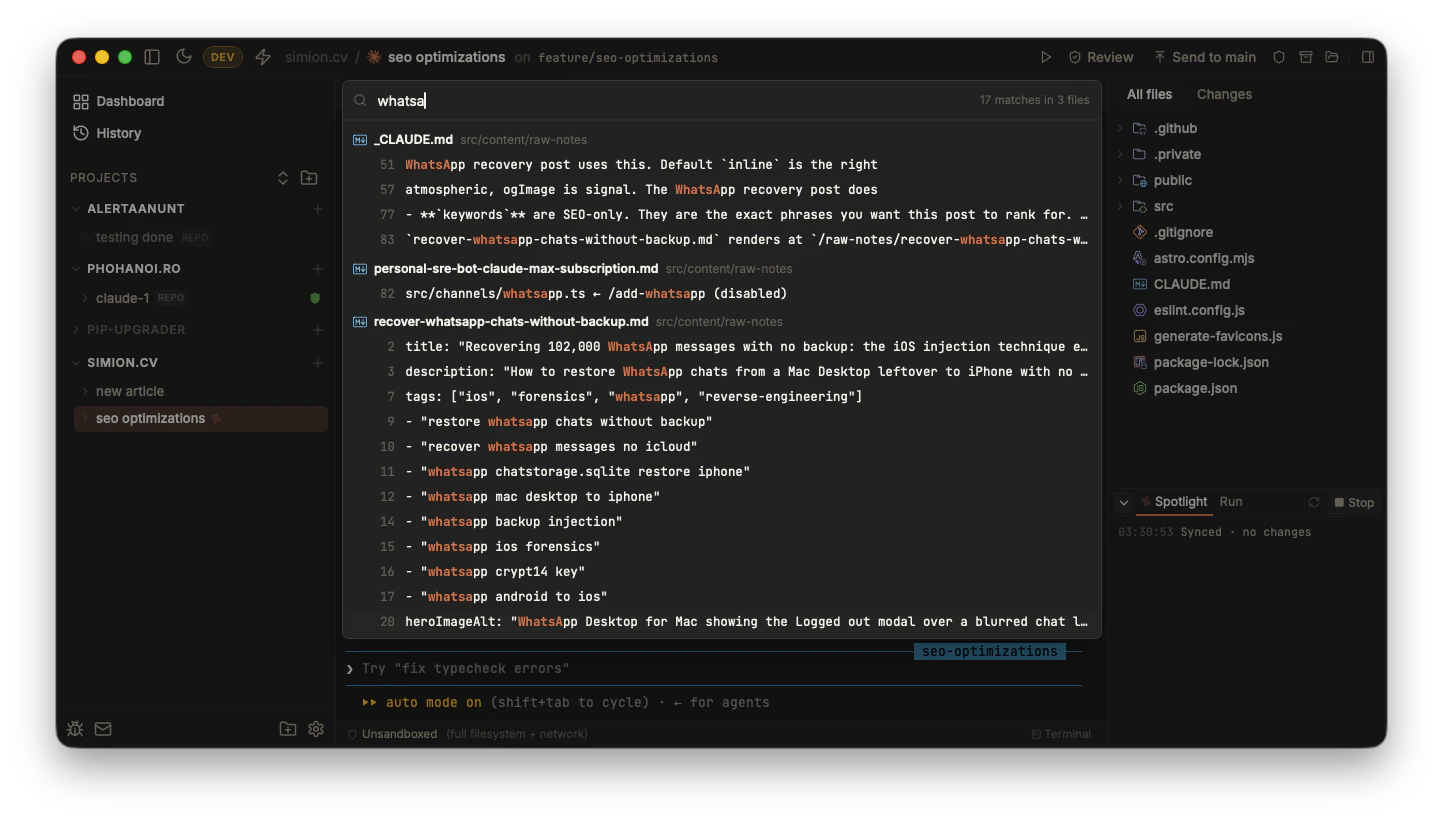Click the Stop button in the Spotlight panel
Screen dimensions: 1443x822
point(1354,502)
